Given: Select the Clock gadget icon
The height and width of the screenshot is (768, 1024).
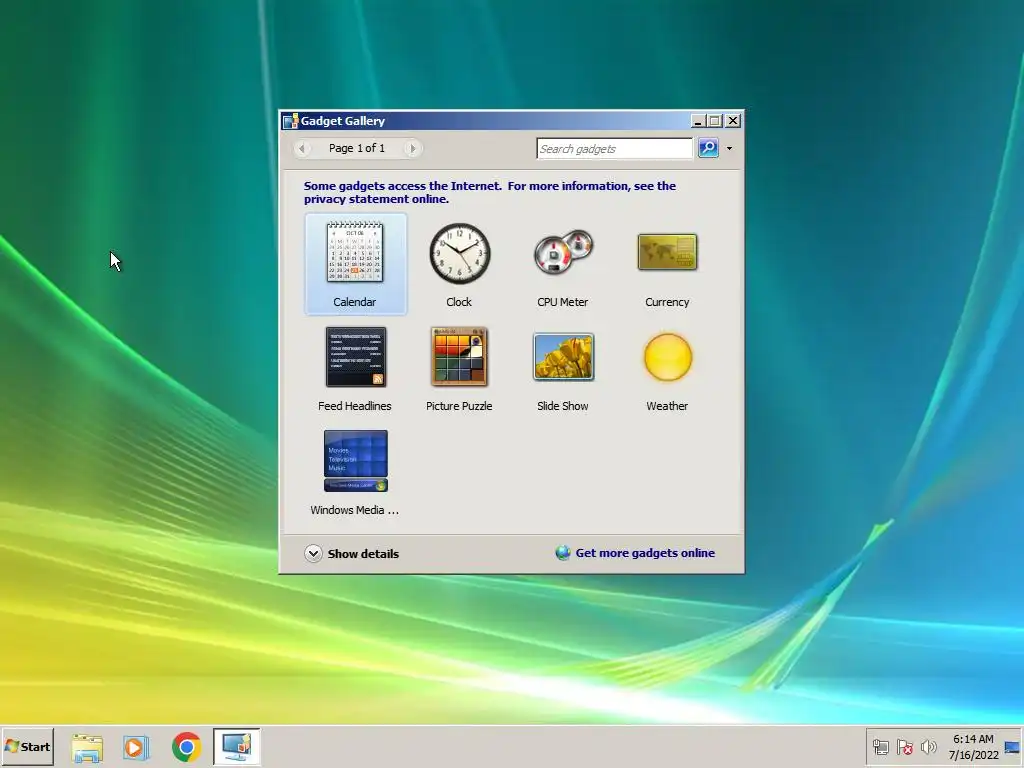Looking at the screenshot, I should [x=459, y=253].
